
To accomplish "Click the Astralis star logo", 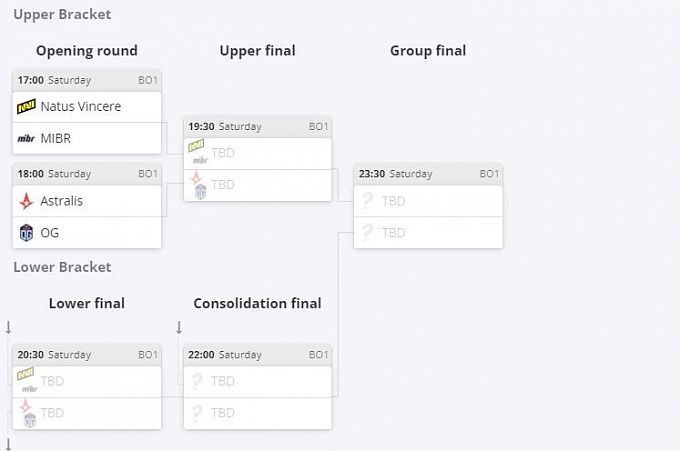I will (27, 201).
